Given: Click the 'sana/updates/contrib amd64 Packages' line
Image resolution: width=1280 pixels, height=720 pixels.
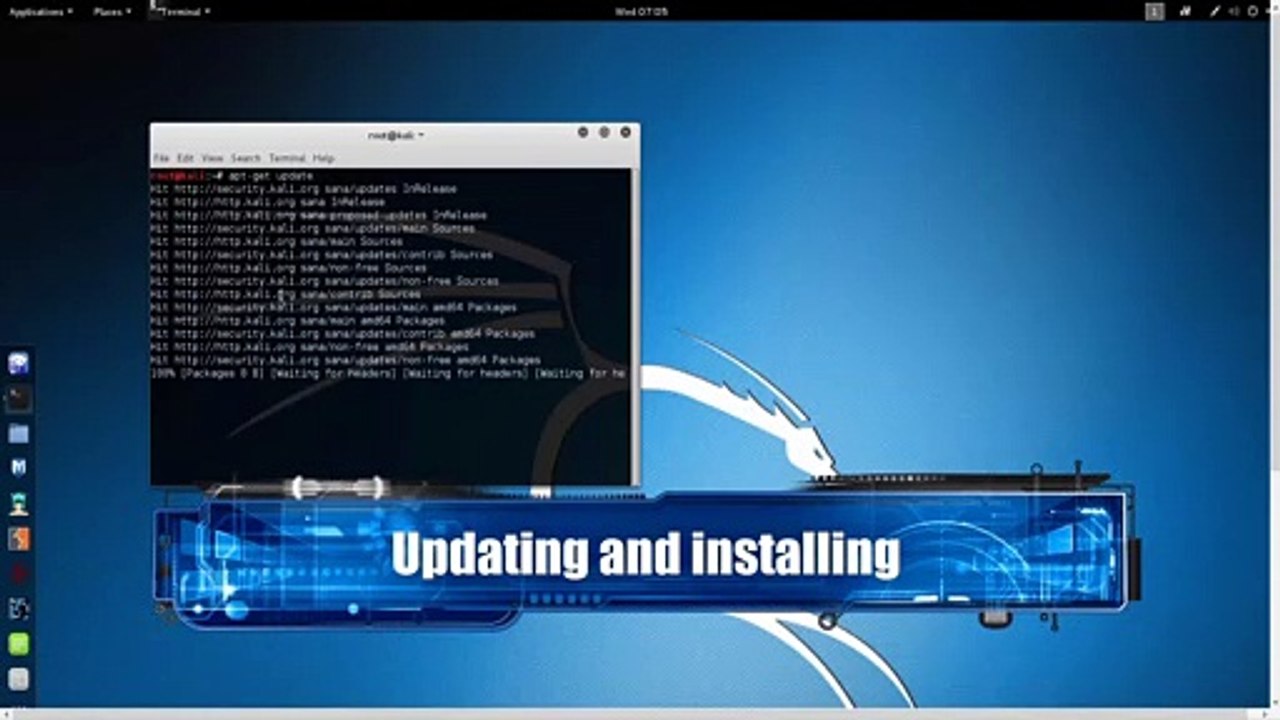Looking at the screenshot, I should coord(343,333).
